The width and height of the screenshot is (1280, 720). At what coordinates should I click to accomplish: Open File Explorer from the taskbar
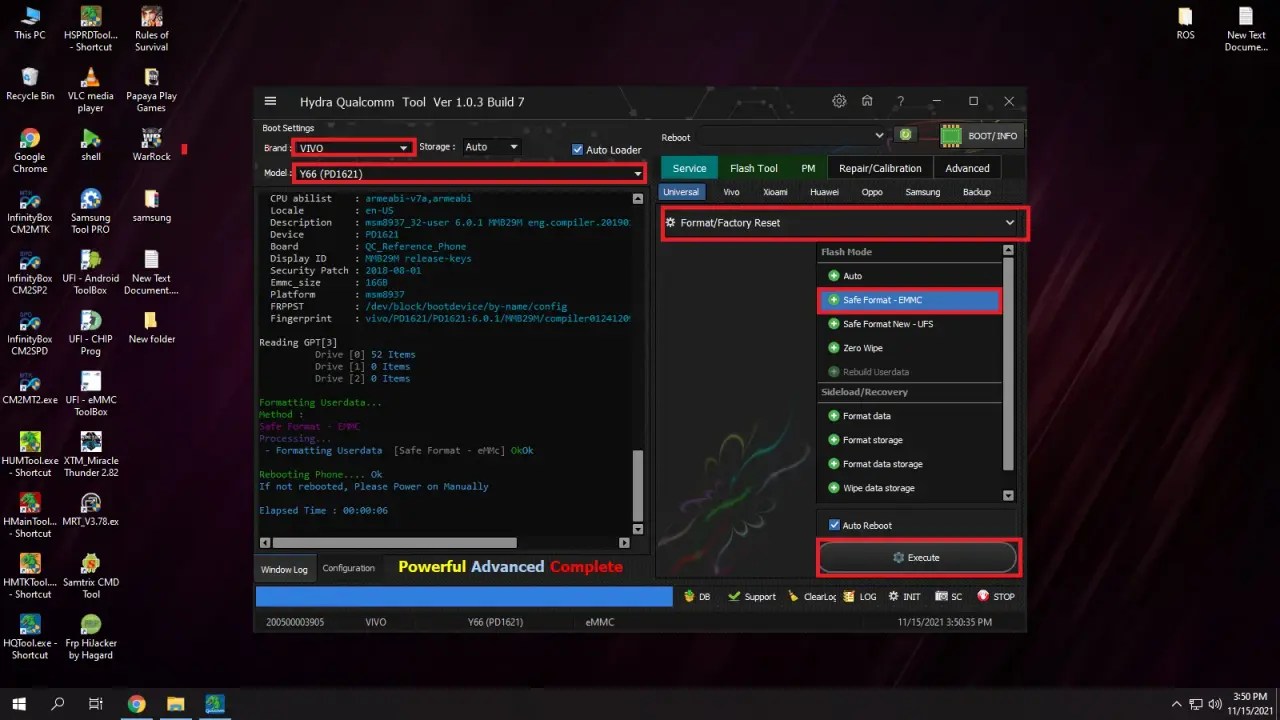click(175, 704)
